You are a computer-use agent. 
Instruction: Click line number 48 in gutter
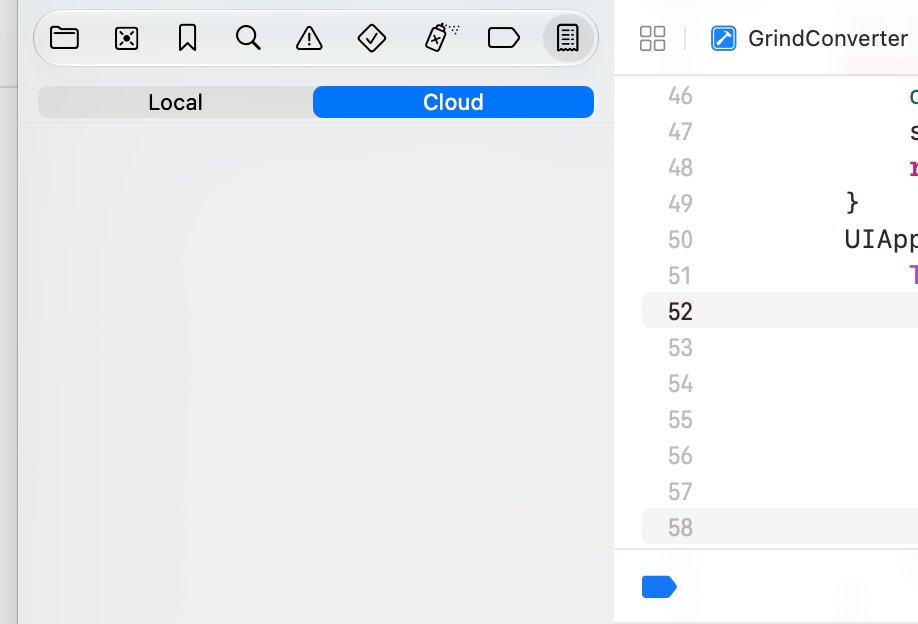[680, 168]
